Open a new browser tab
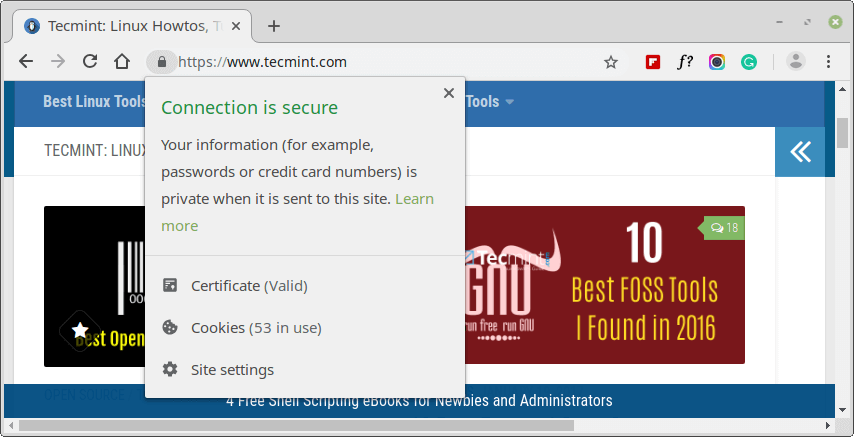The width and height of the screenshot is (854, 437). click(x=274, y=26)
